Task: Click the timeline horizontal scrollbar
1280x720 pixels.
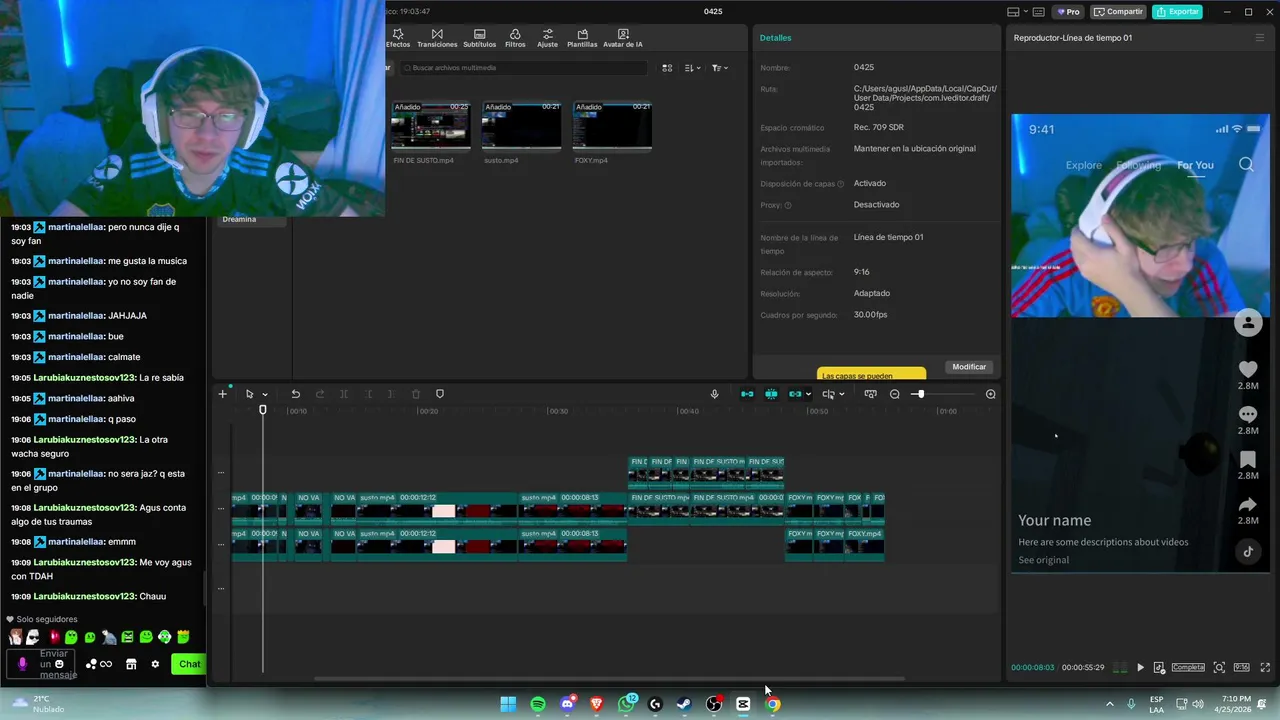Action: (609, 679)
